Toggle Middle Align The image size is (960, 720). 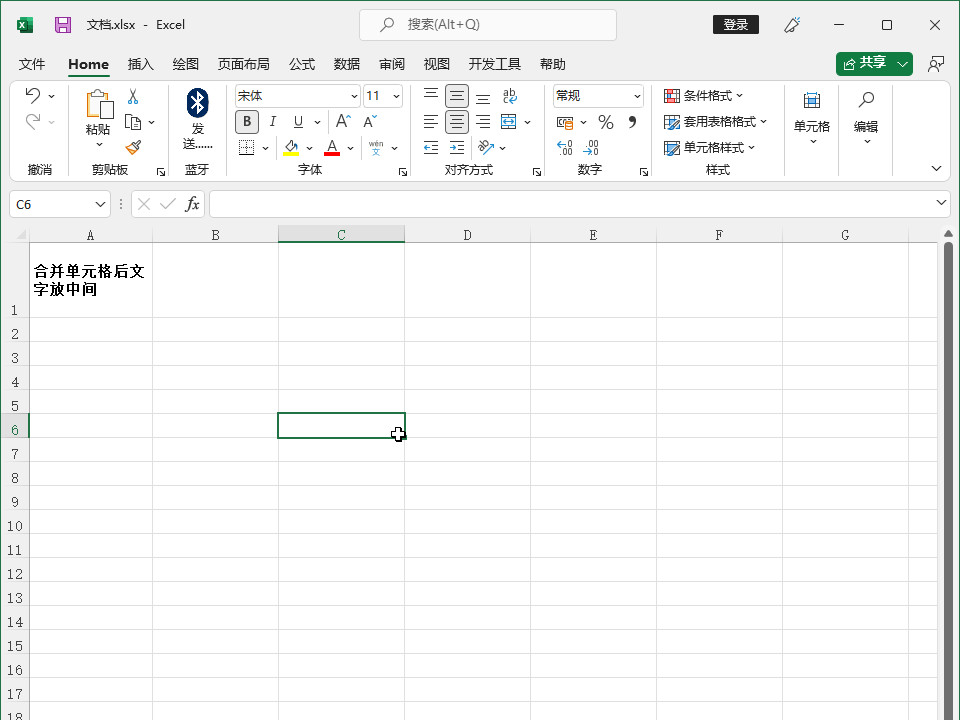[x=457, y=96]
